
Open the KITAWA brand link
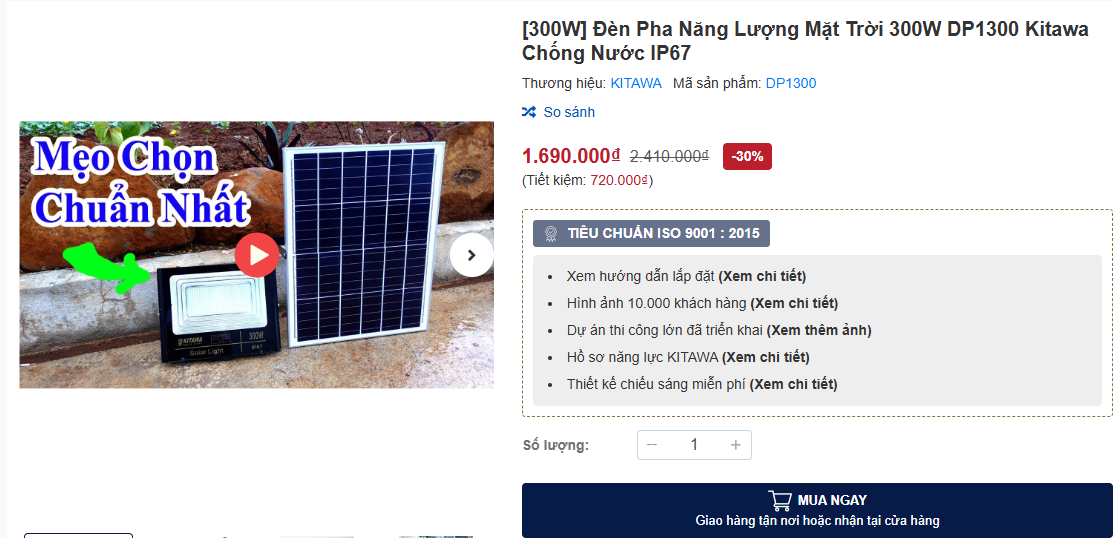point(636,83)
